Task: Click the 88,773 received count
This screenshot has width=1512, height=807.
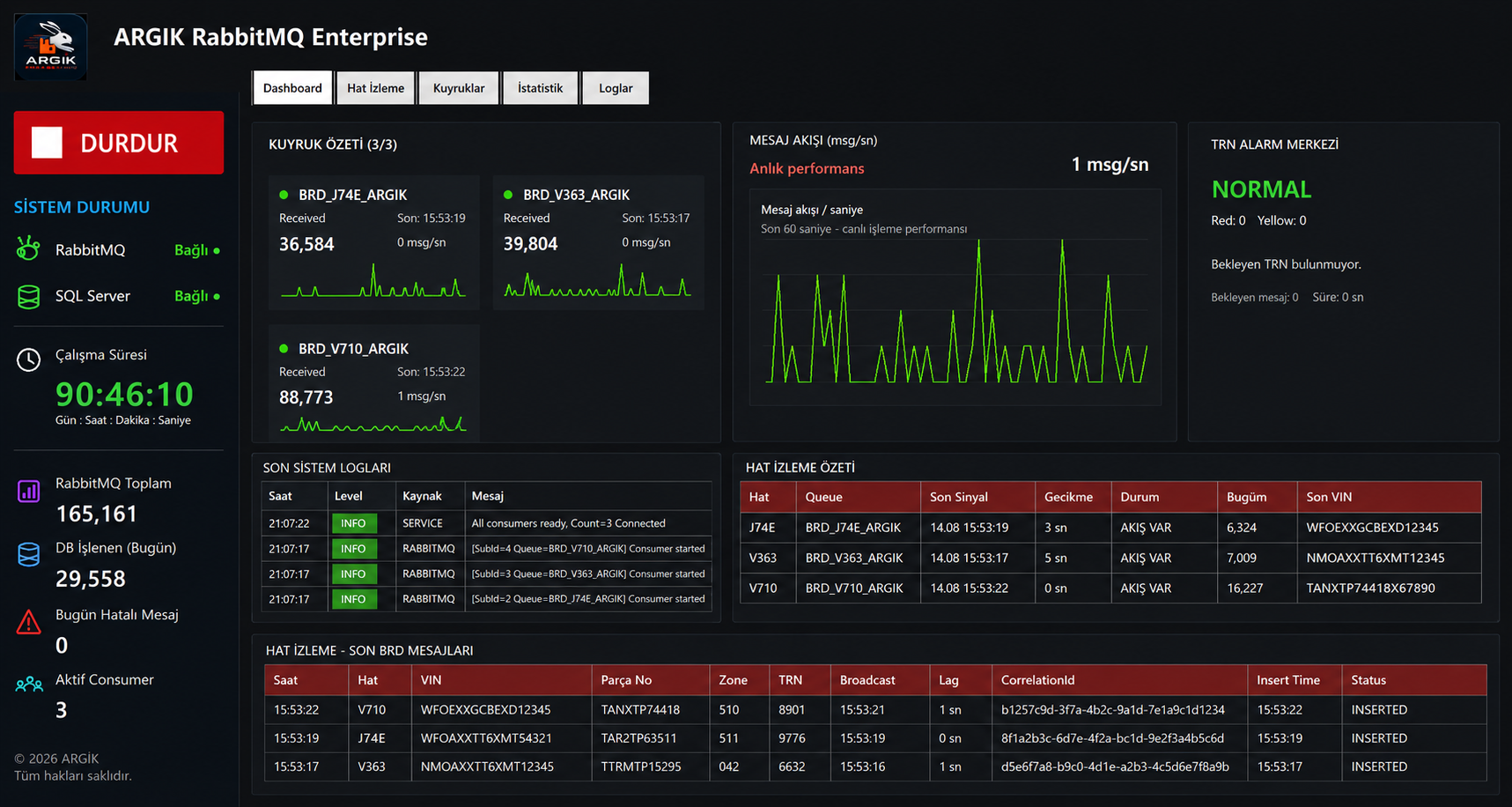Action: 306,397
